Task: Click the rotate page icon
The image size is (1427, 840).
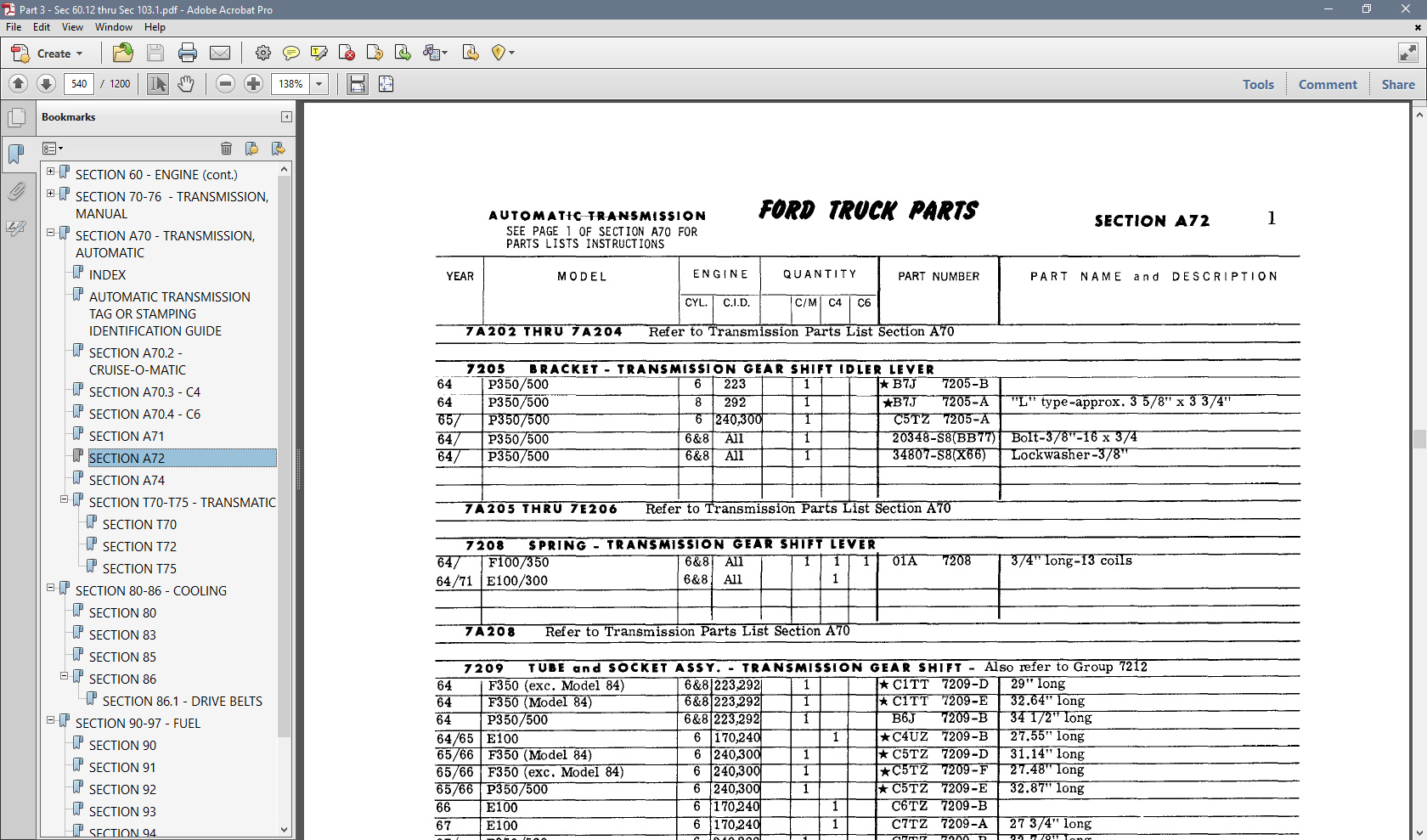Action: [x=375, y=53]
